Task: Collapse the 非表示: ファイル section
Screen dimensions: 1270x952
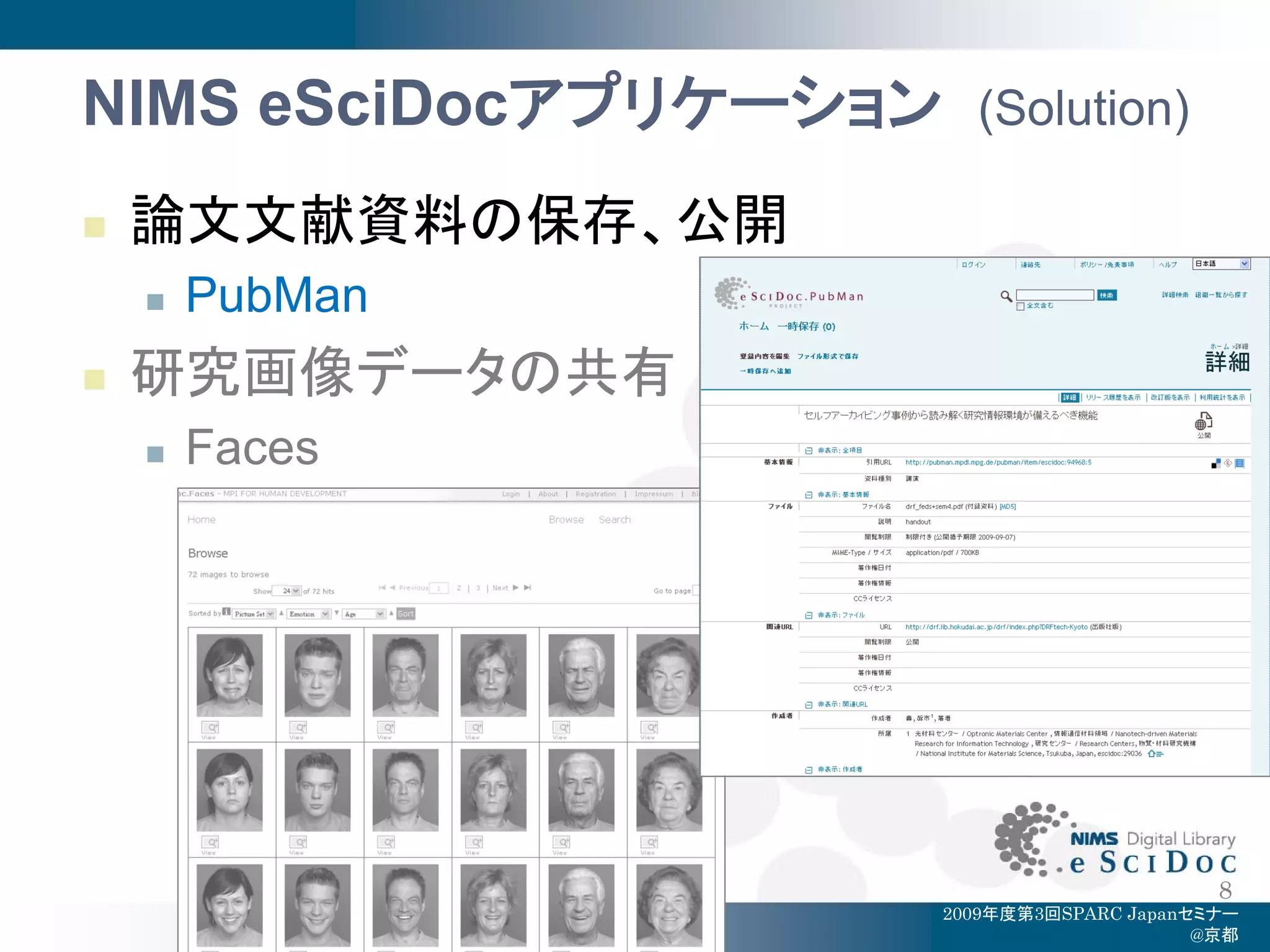Action: [809, 615]
